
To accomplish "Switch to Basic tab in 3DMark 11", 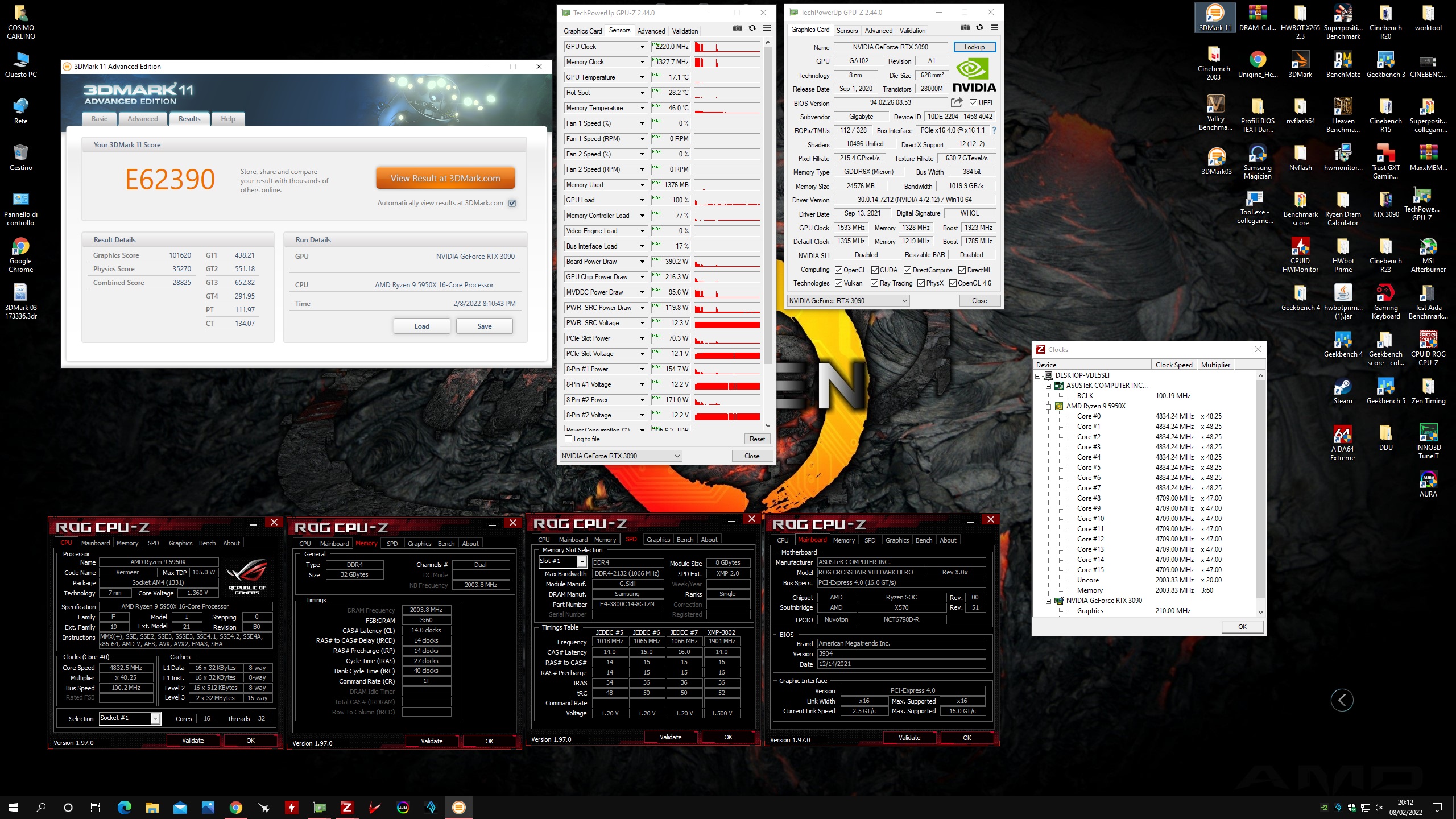I will pyautogui.click(x=100, y=119).
